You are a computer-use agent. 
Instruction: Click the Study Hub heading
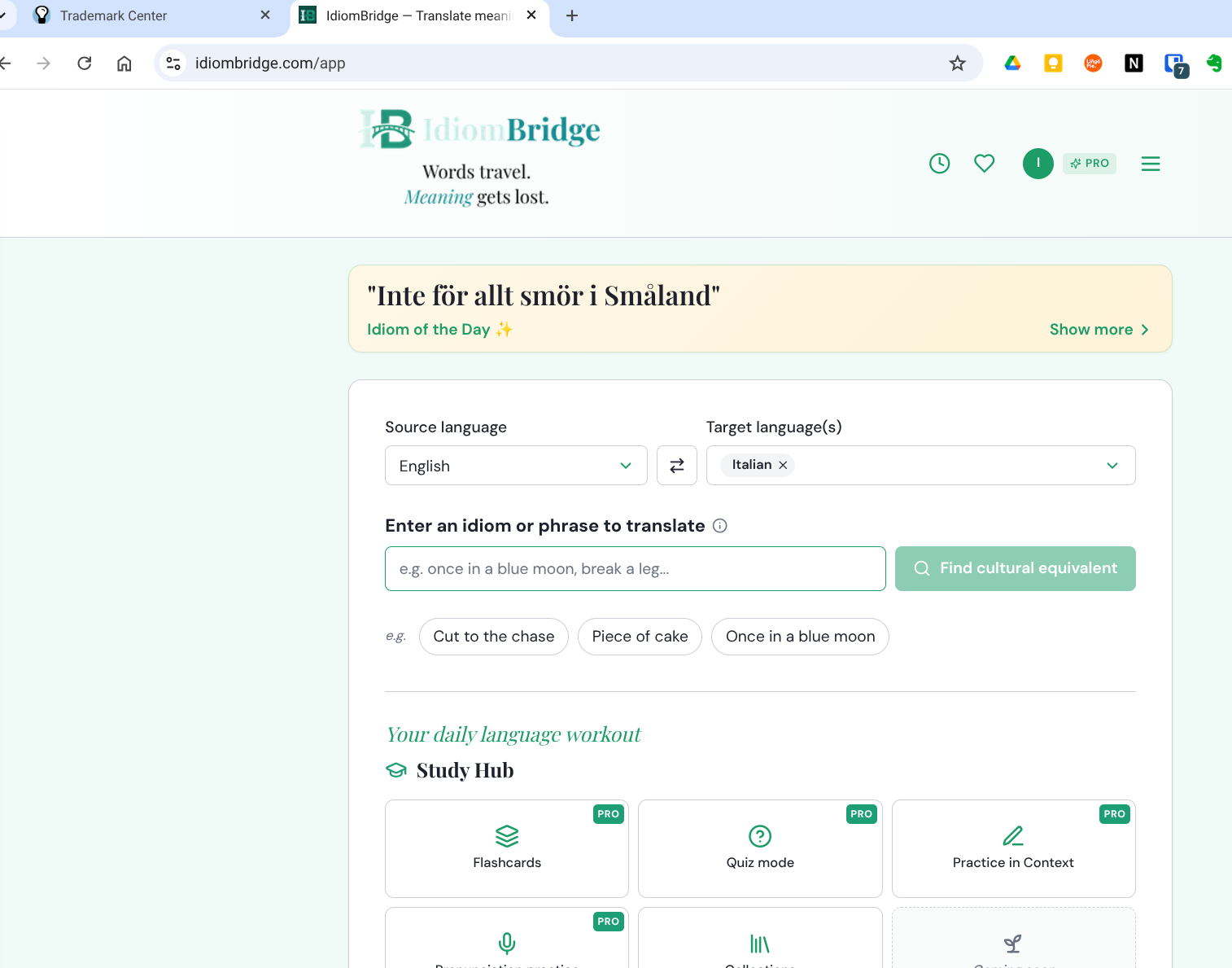click(465, 770)
